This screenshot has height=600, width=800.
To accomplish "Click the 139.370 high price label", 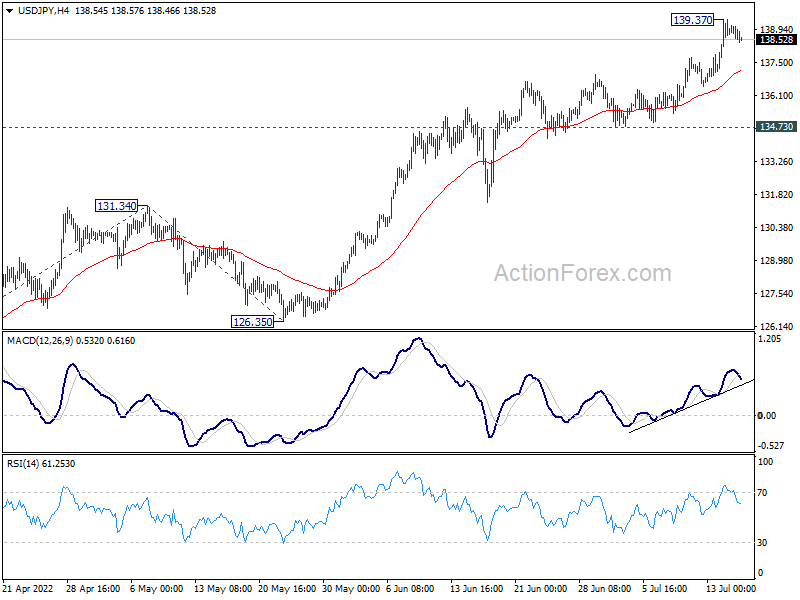I will [692, 20].
